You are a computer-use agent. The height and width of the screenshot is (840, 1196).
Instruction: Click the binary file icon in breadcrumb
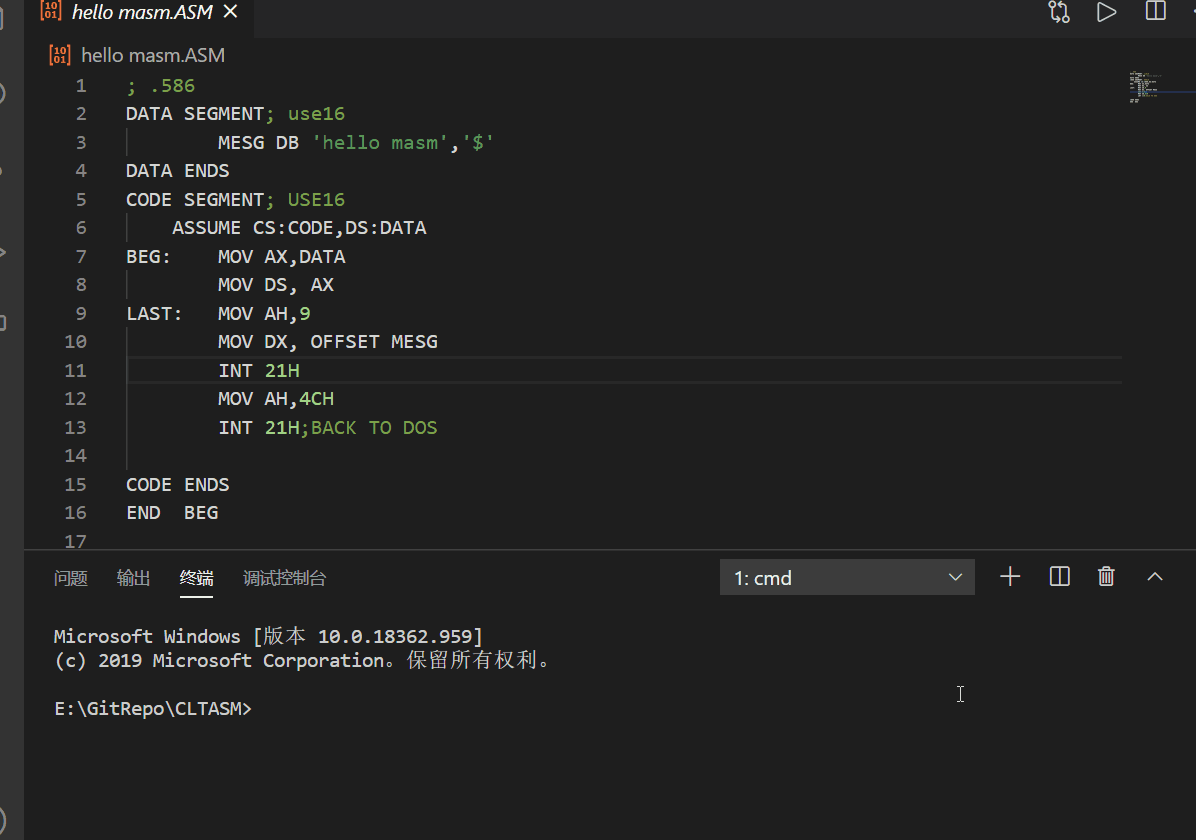(x=59, y=55)
